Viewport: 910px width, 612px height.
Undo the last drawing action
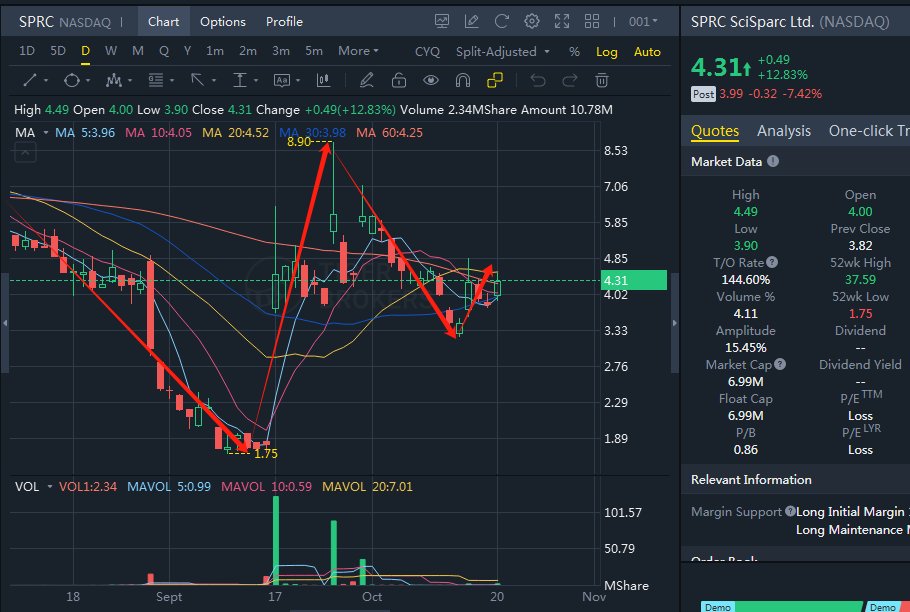click(538, 80)
